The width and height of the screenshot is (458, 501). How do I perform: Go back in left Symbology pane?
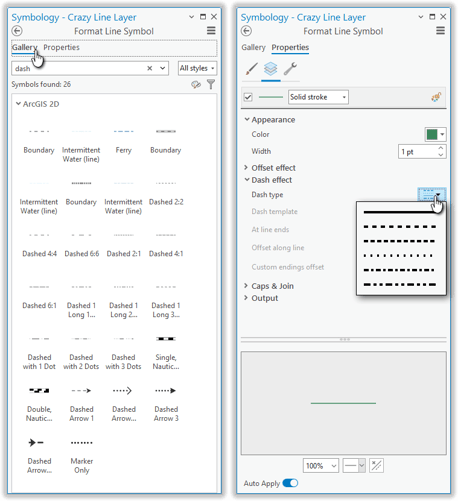17,31
